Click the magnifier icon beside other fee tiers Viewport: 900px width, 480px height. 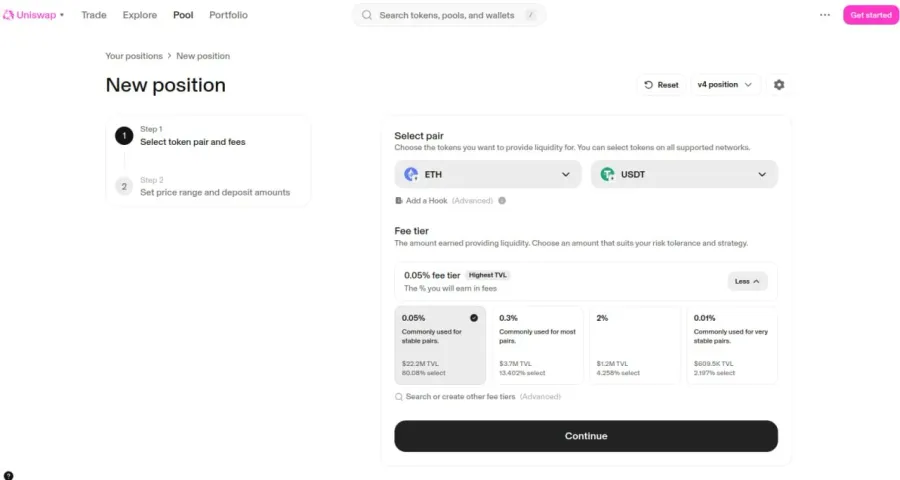(x=398, y=396)
